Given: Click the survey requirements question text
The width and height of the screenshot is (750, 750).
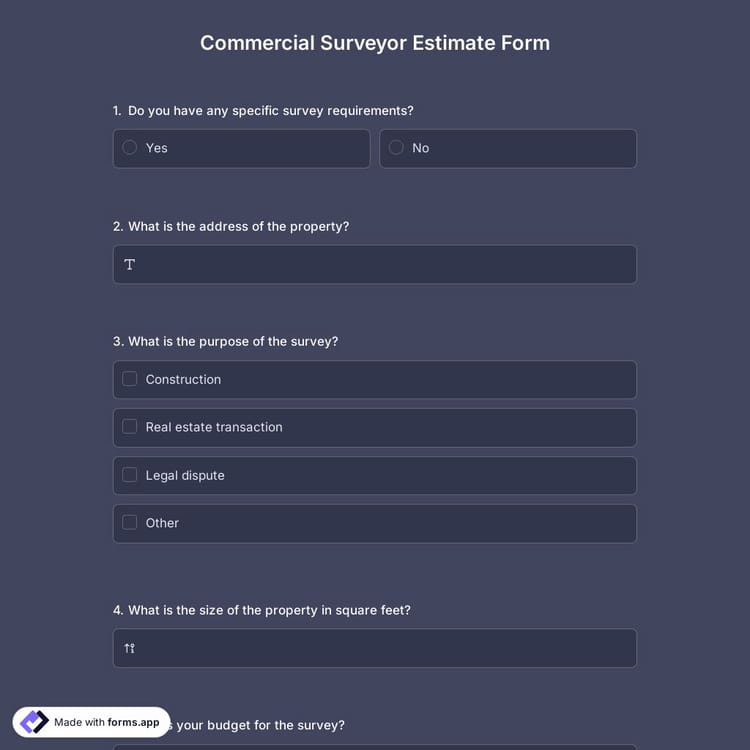Looking at the screenshot, I should coord(270,111).
